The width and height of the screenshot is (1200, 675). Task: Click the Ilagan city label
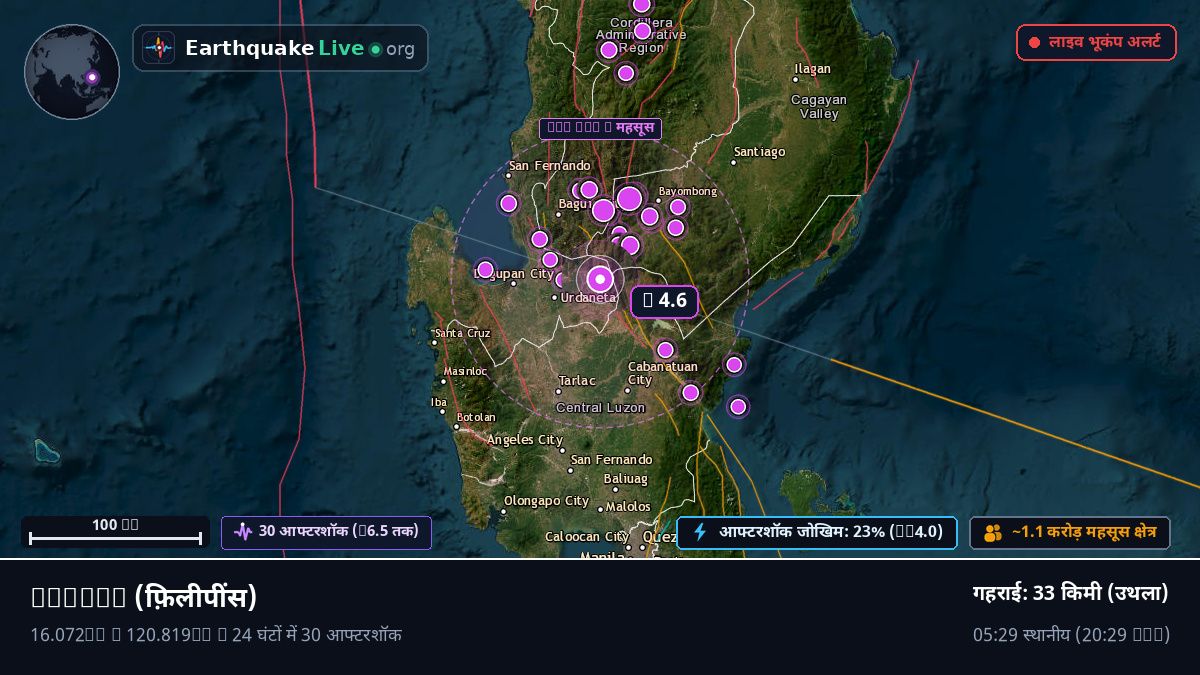click(x=812, y=69)
